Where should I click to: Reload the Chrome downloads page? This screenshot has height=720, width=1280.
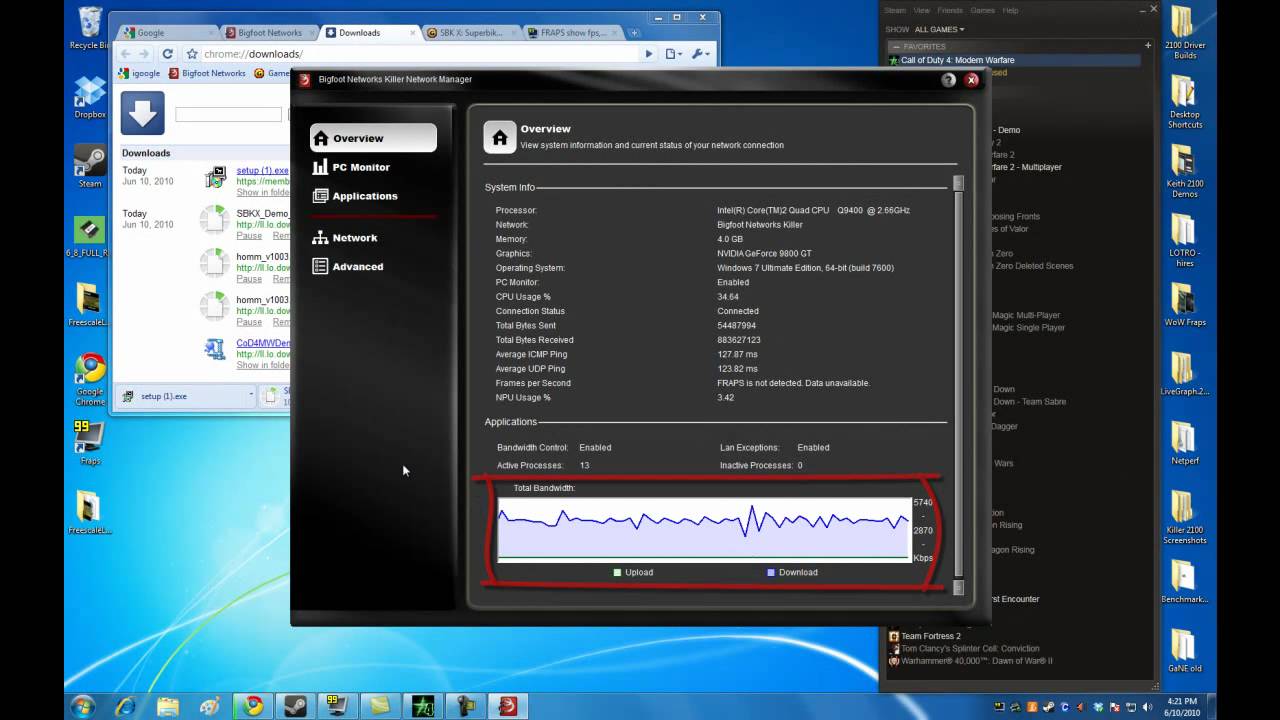[x=167, y=54]
